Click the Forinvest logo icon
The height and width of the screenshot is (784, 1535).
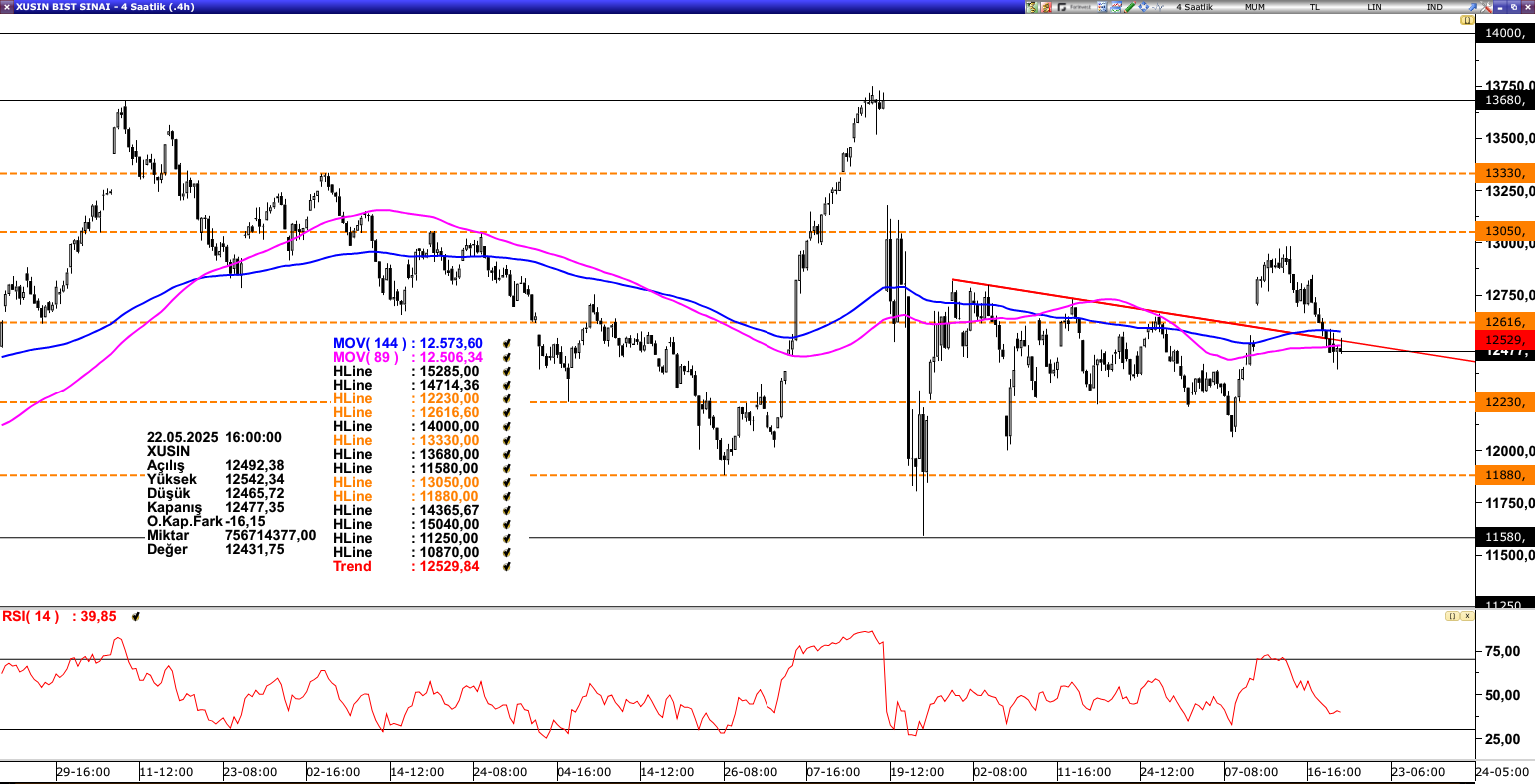point(1074,7)
